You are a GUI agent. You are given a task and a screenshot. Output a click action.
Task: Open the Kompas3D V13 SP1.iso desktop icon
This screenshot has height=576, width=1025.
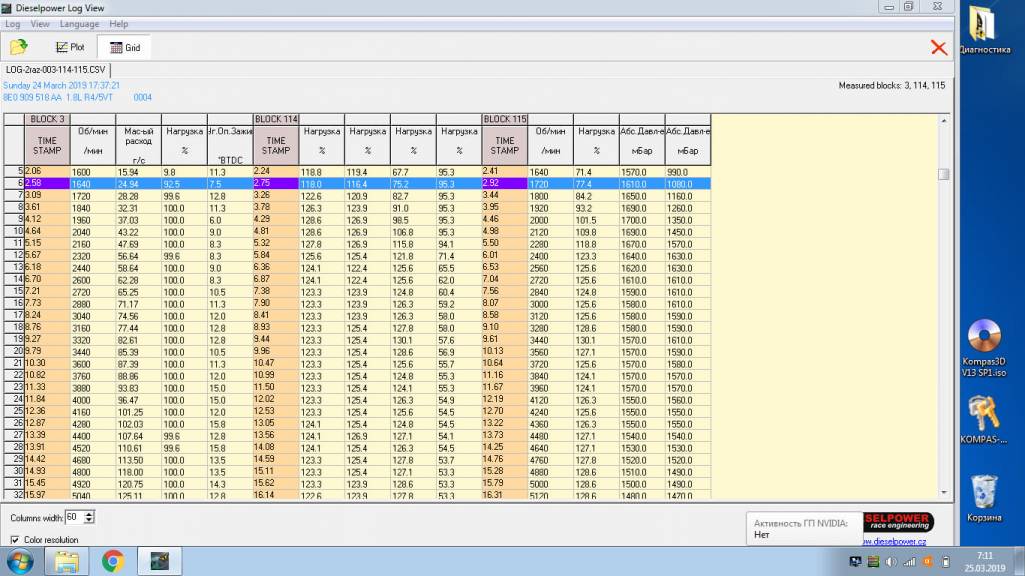pyautogui.click(x=984, y=338)
